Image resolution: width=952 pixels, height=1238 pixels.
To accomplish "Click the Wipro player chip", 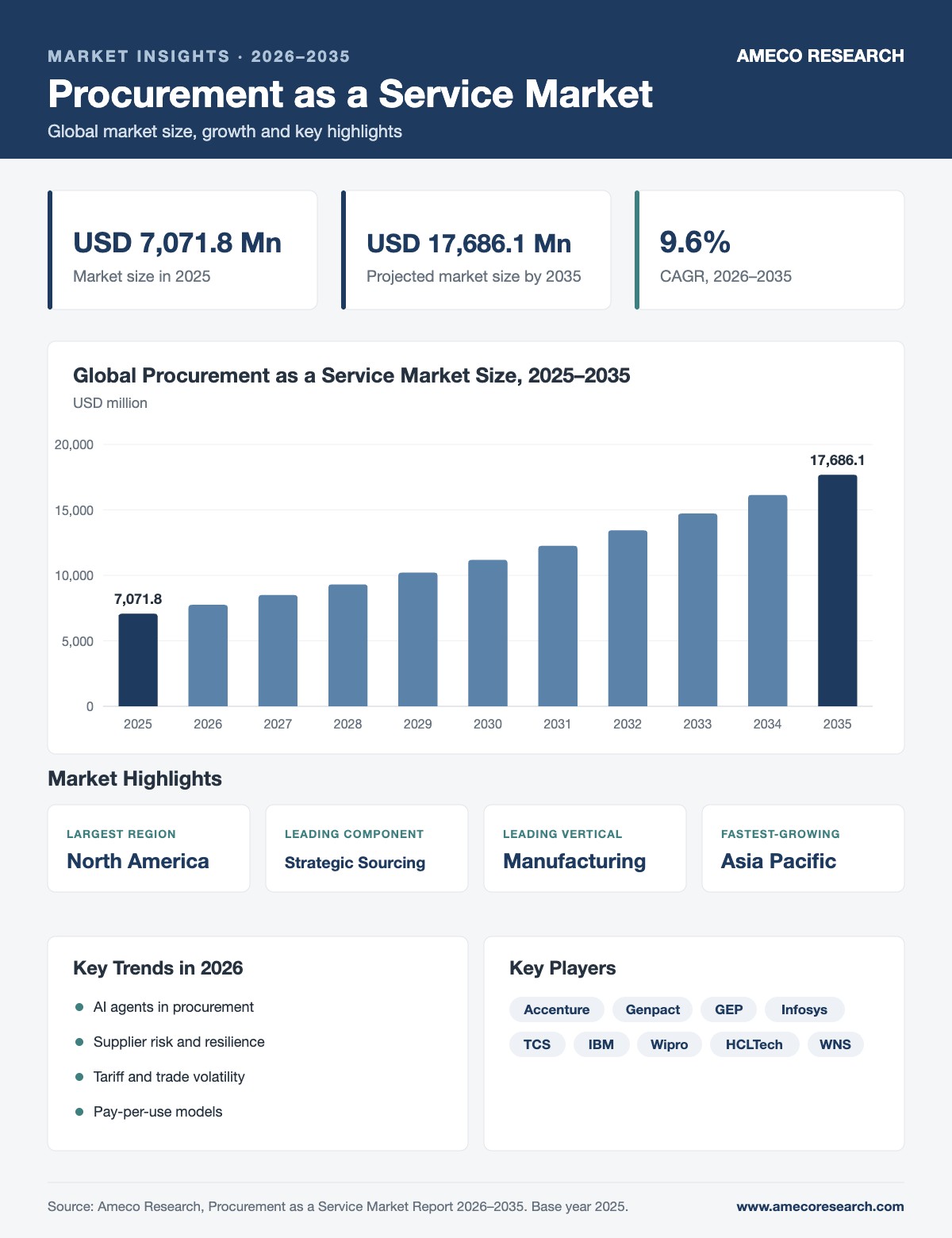I will pos(670,1044).
